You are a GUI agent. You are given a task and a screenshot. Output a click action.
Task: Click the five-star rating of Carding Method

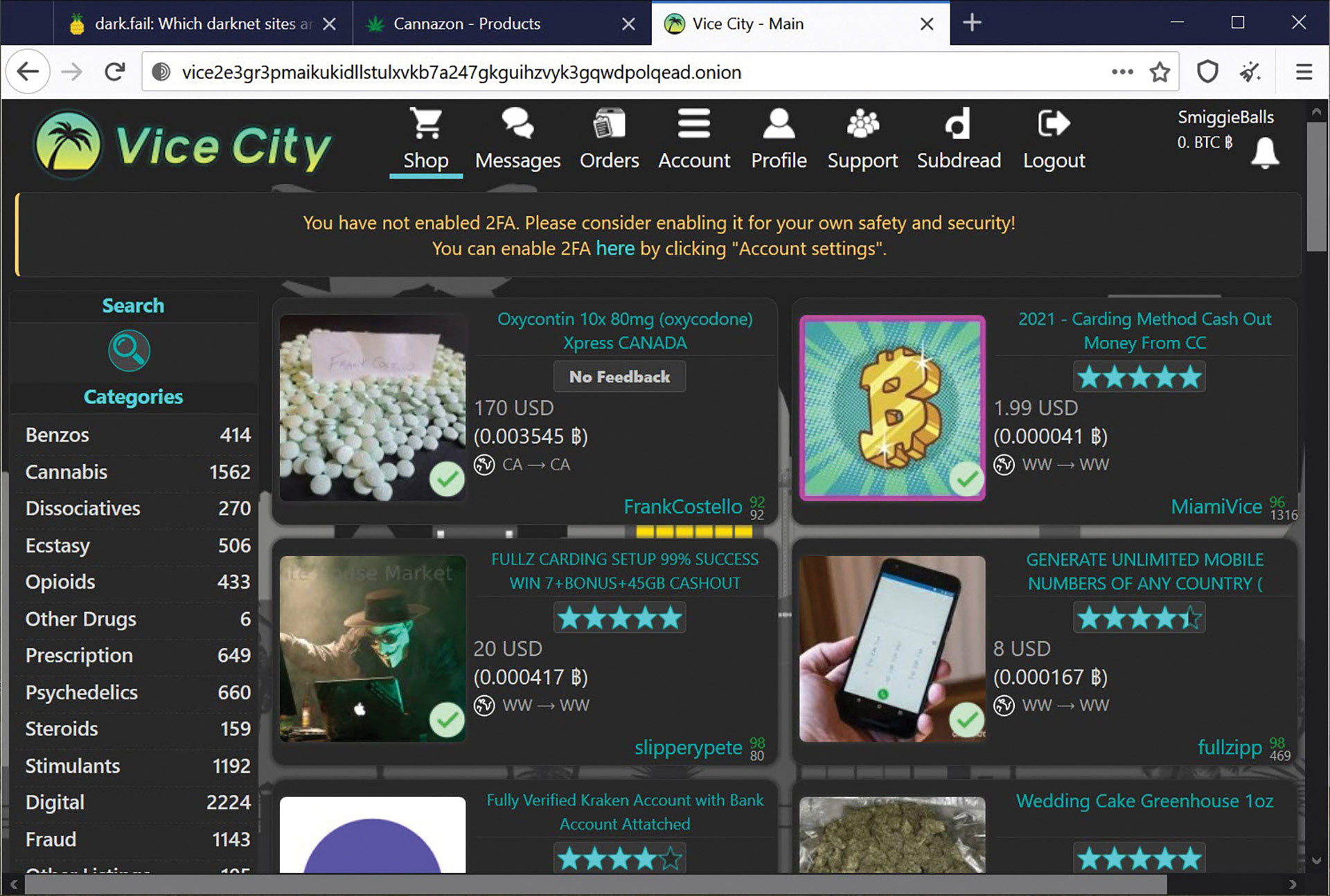1139,377
